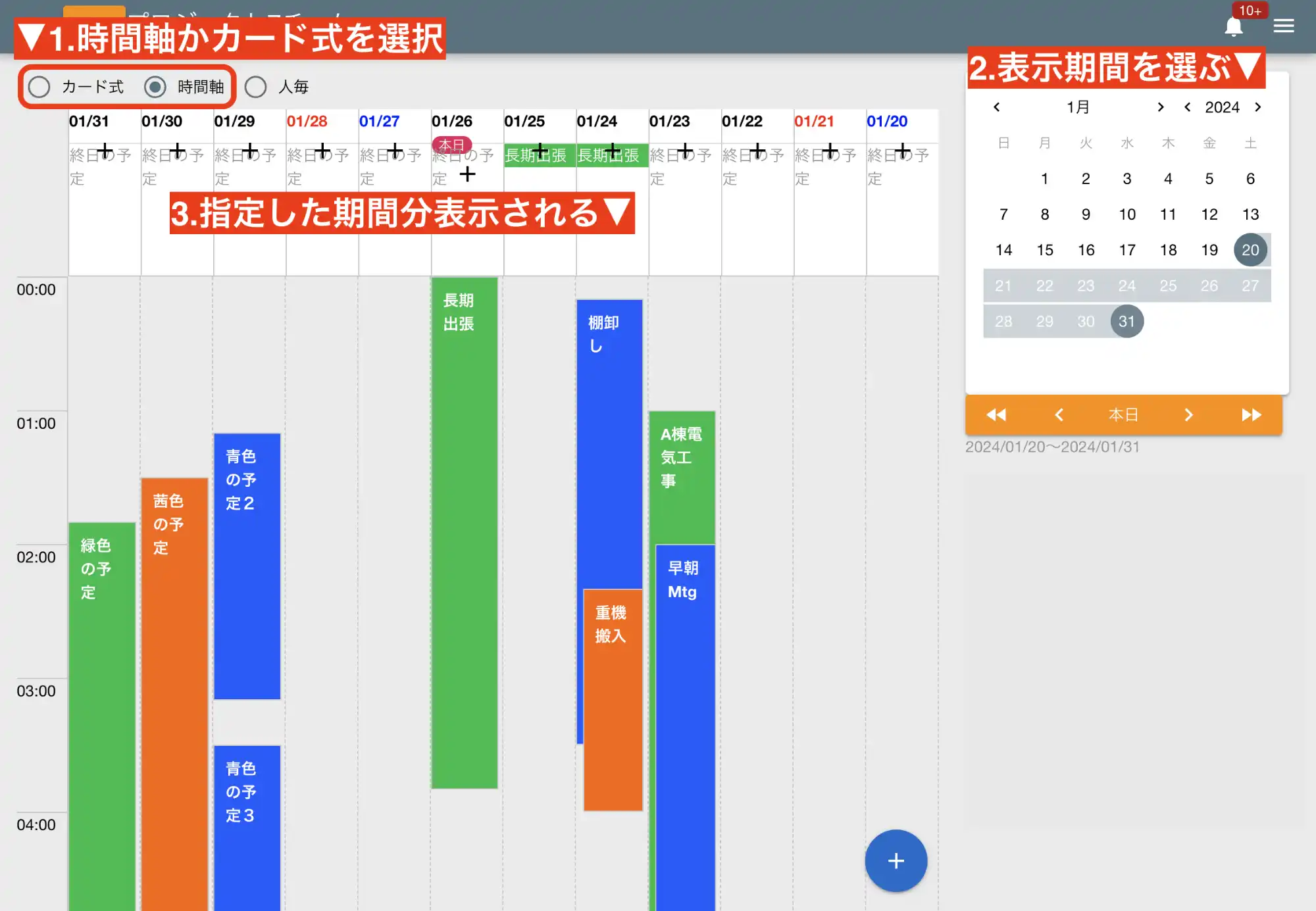Select date 31 in the mini calendar

click(1127, 321)
